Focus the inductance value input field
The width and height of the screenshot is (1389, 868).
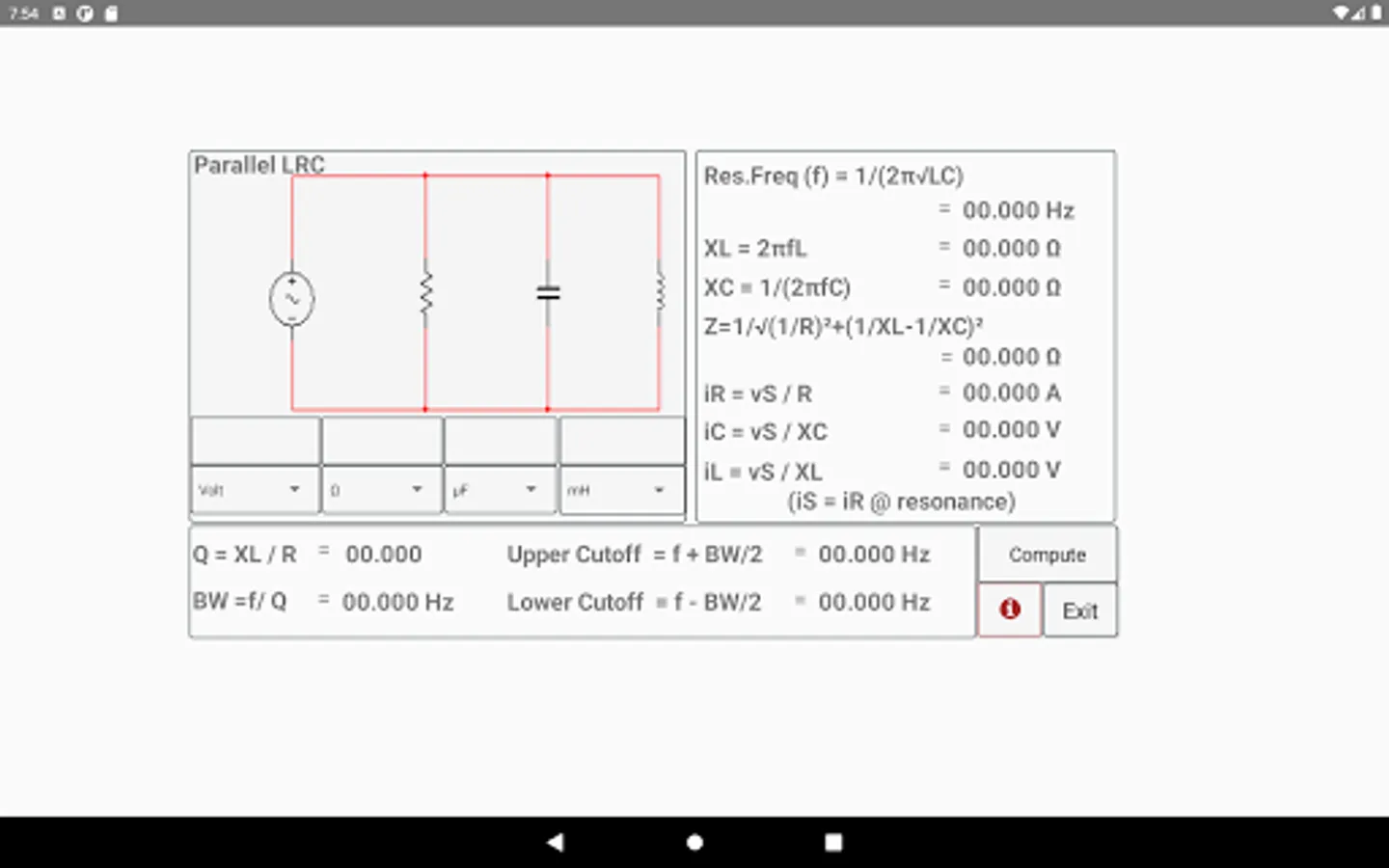tap(622, 441)
